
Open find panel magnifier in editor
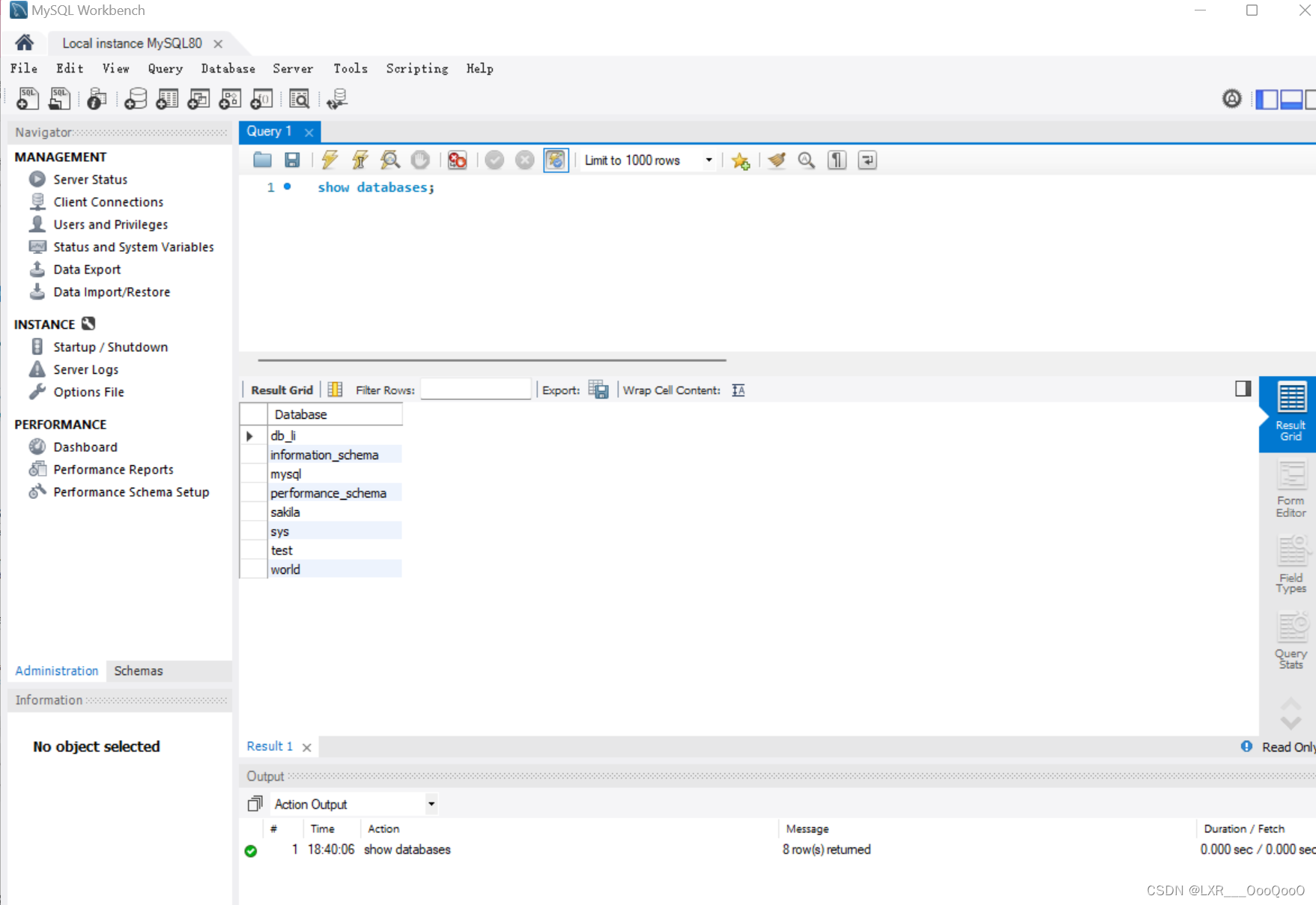coord(807,160)
